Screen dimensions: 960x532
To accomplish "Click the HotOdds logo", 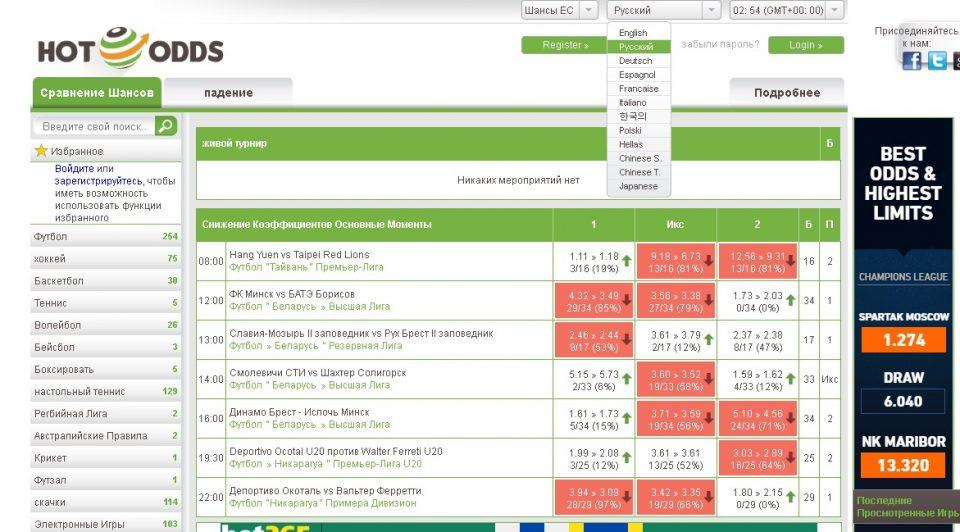I will [x=130, y=49].
